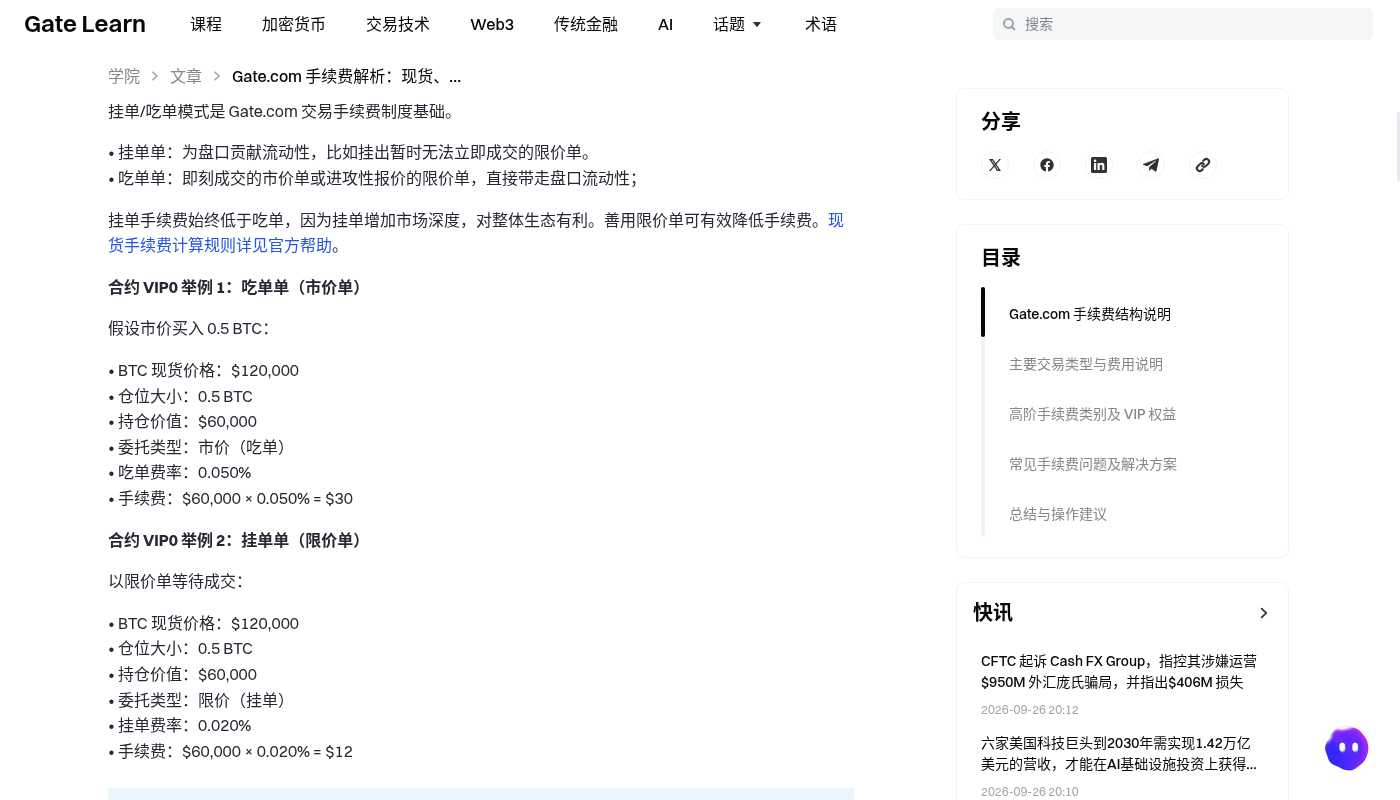The image size is (1400, 800).
Task: Jump to 高阶手续费类别及 VIP 权益 section
Action: (x=1093, y=414)
